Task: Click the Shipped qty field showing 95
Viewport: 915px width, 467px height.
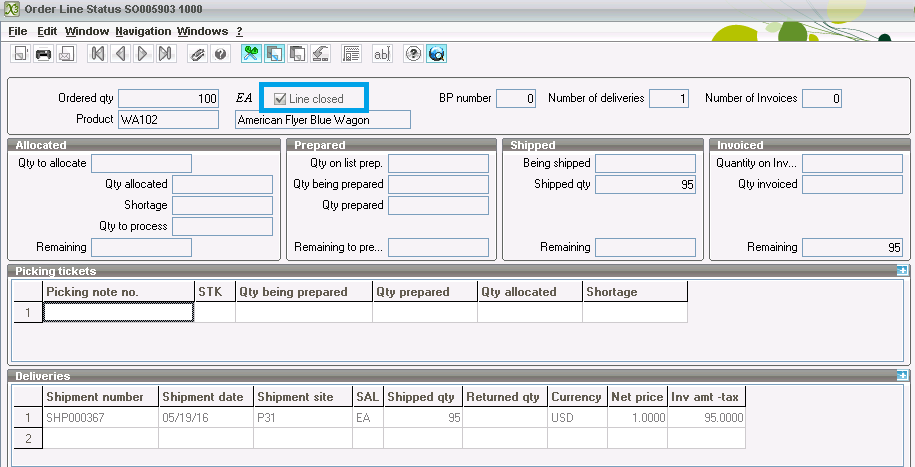Action: point(645,184)
